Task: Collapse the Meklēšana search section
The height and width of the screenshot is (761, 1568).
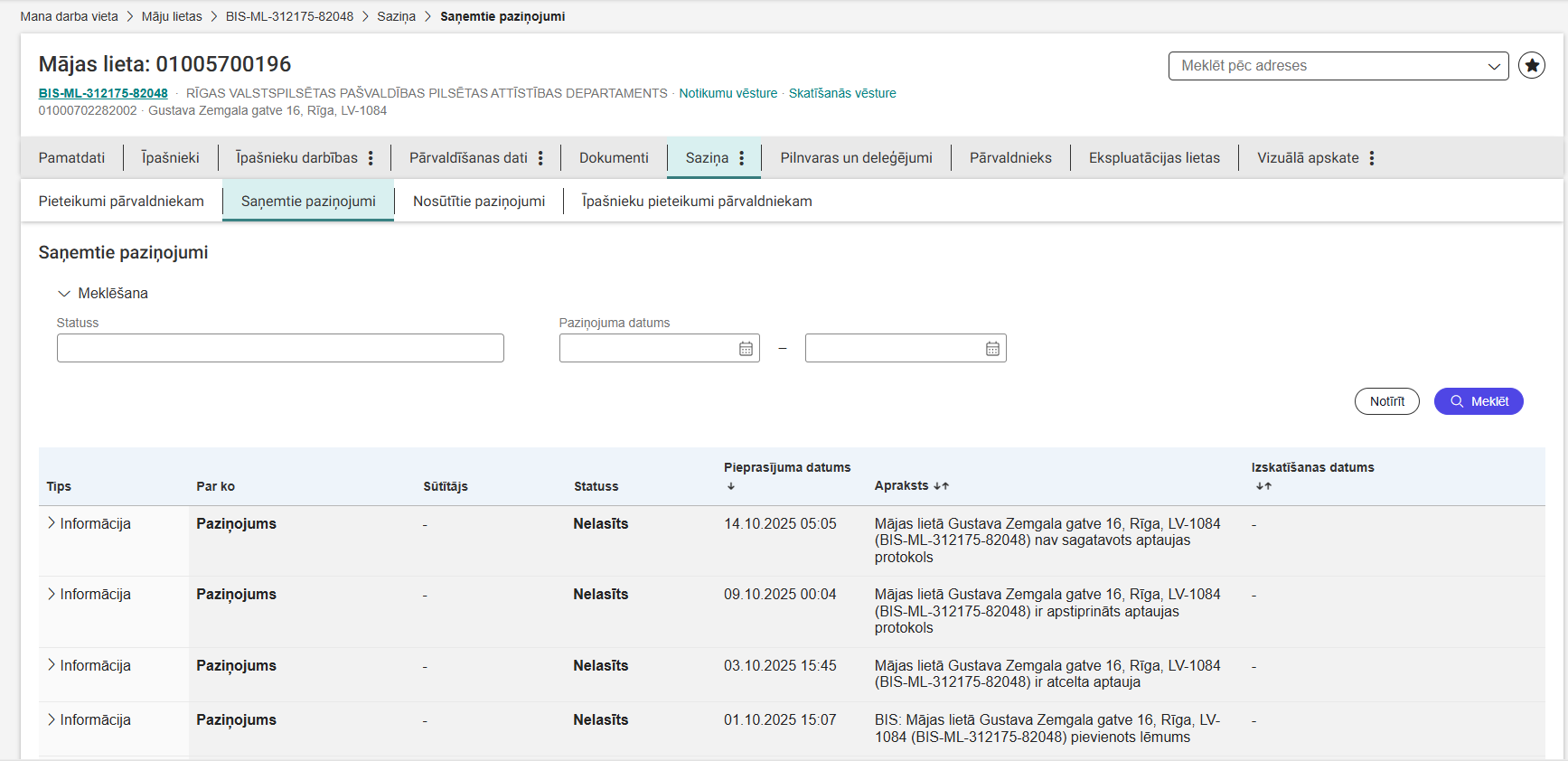Action: coord(64,294)
